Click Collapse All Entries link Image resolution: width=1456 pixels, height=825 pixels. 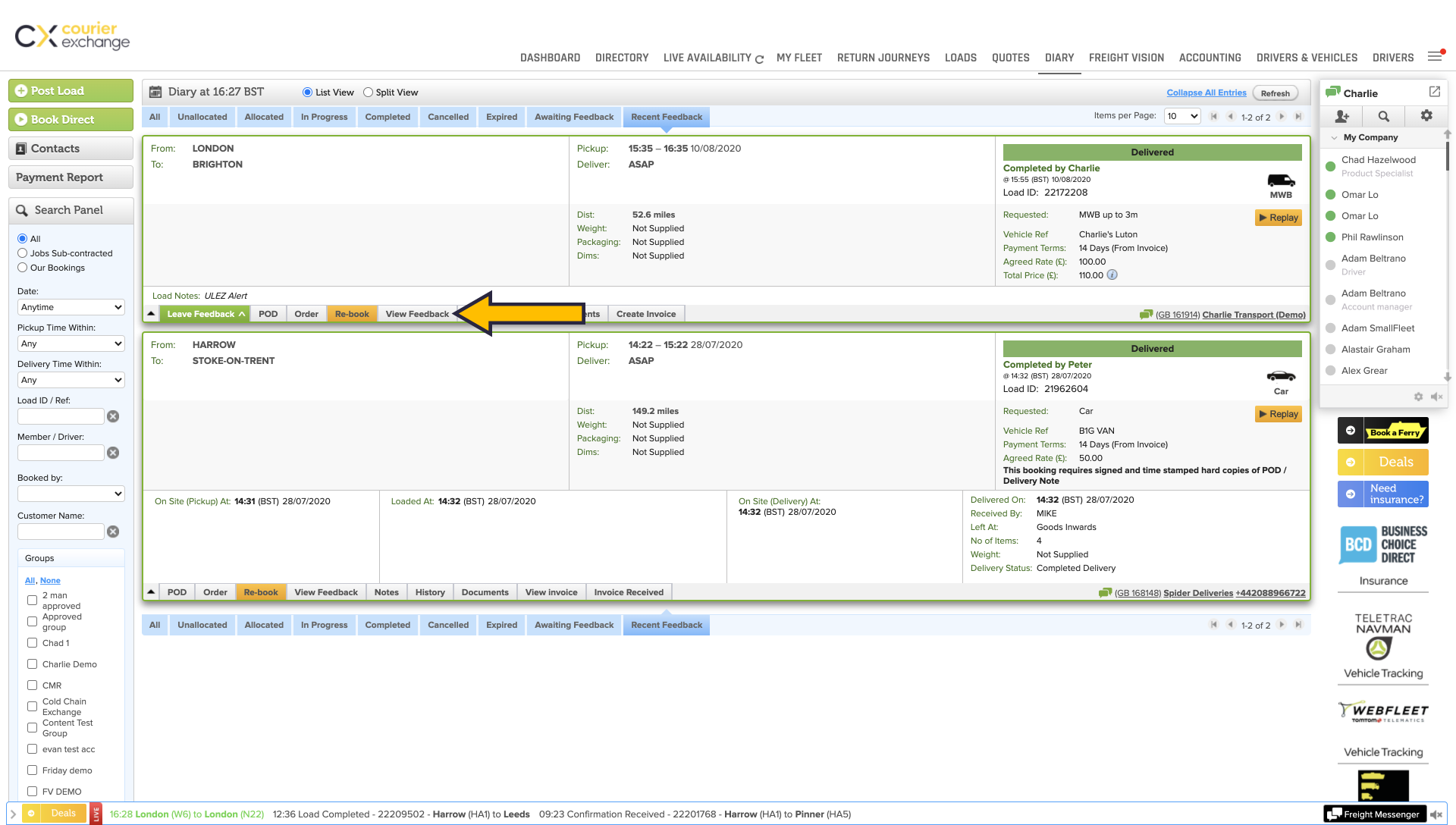coord(1206,93)
